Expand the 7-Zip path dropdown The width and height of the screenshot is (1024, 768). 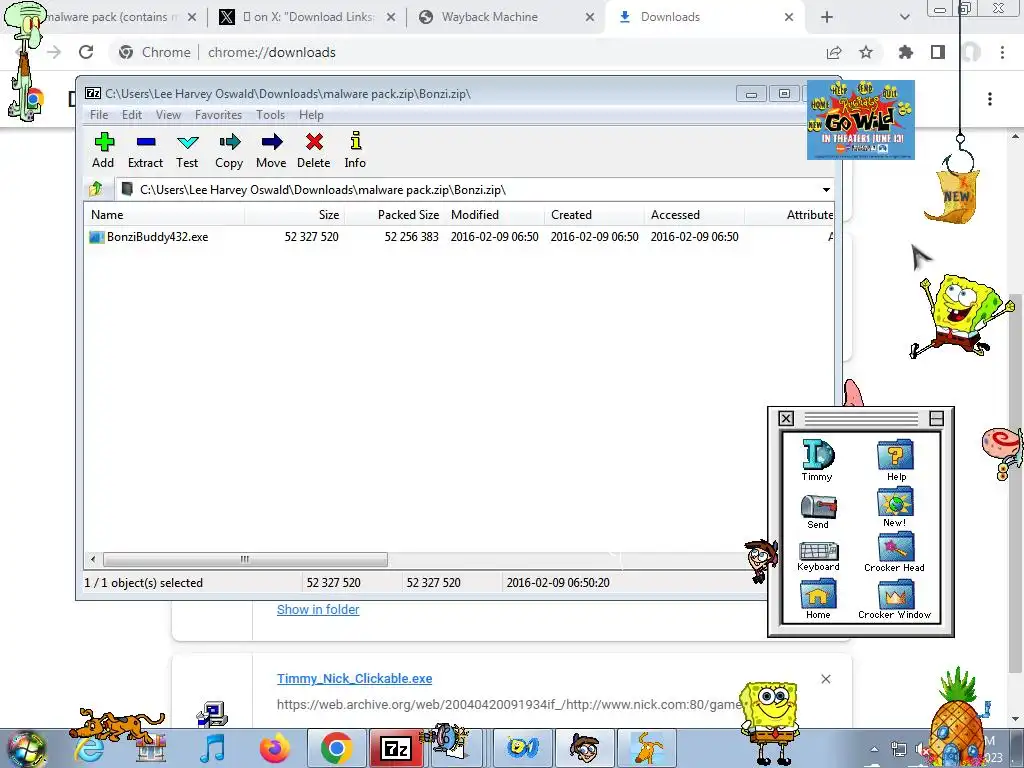pos(826,189)
